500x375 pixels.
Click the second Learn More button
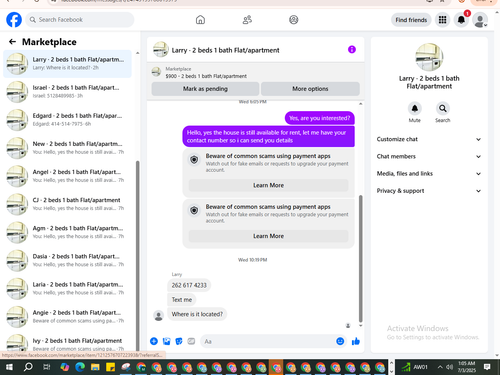(x=268, y=236)
